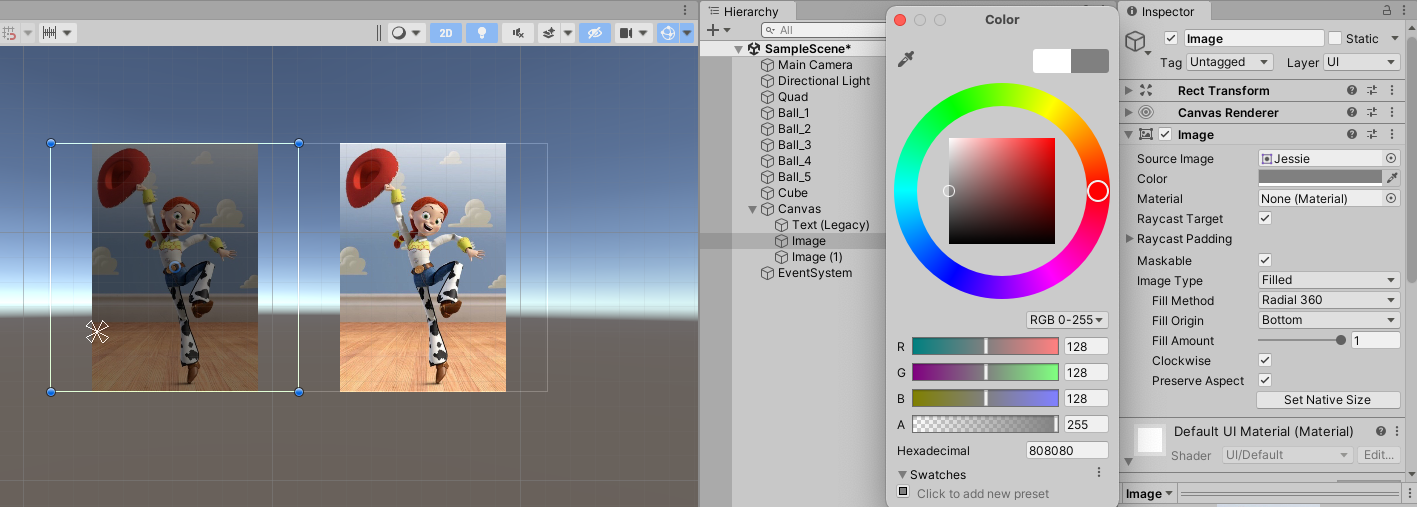Uncheck the Maskable checkbox

coord(1265,261)
